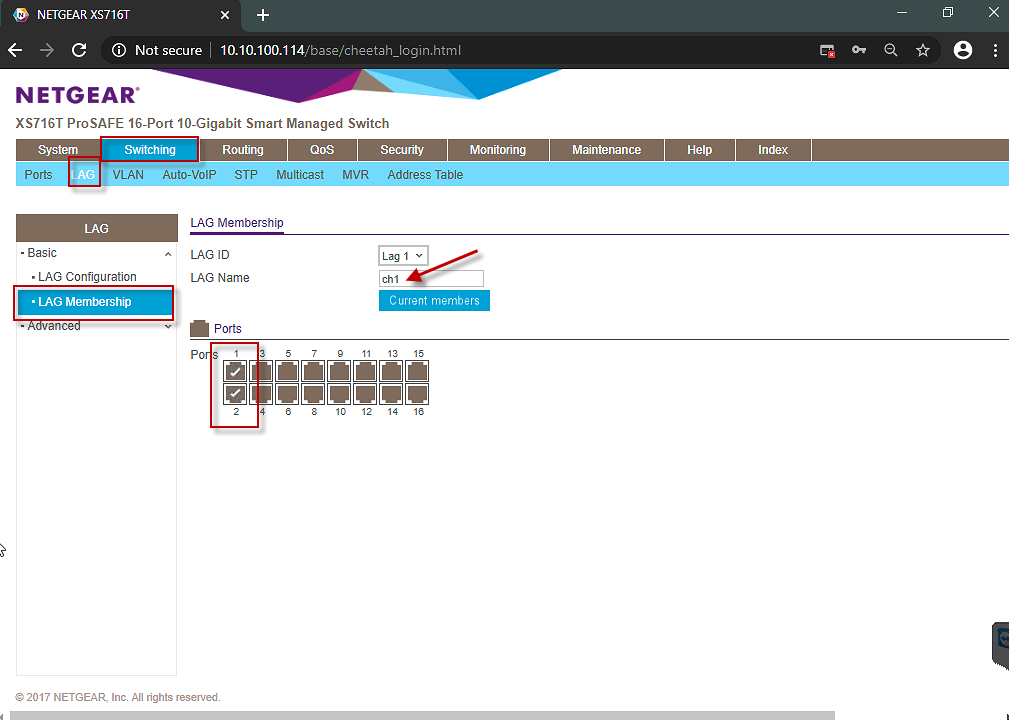Click the browser back arrow
Viewport: 1009px width, 720px height.
pos(15,50)
